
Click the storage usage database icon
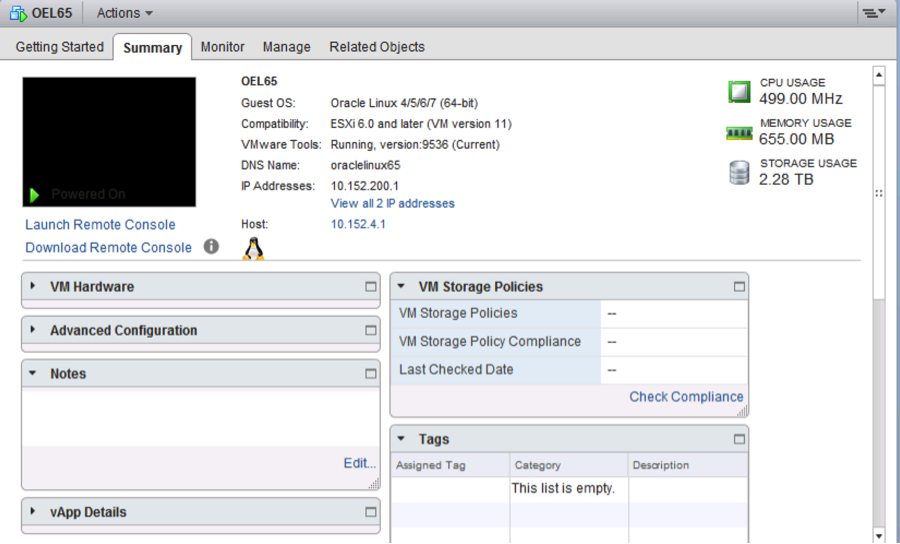pos(739,172)
